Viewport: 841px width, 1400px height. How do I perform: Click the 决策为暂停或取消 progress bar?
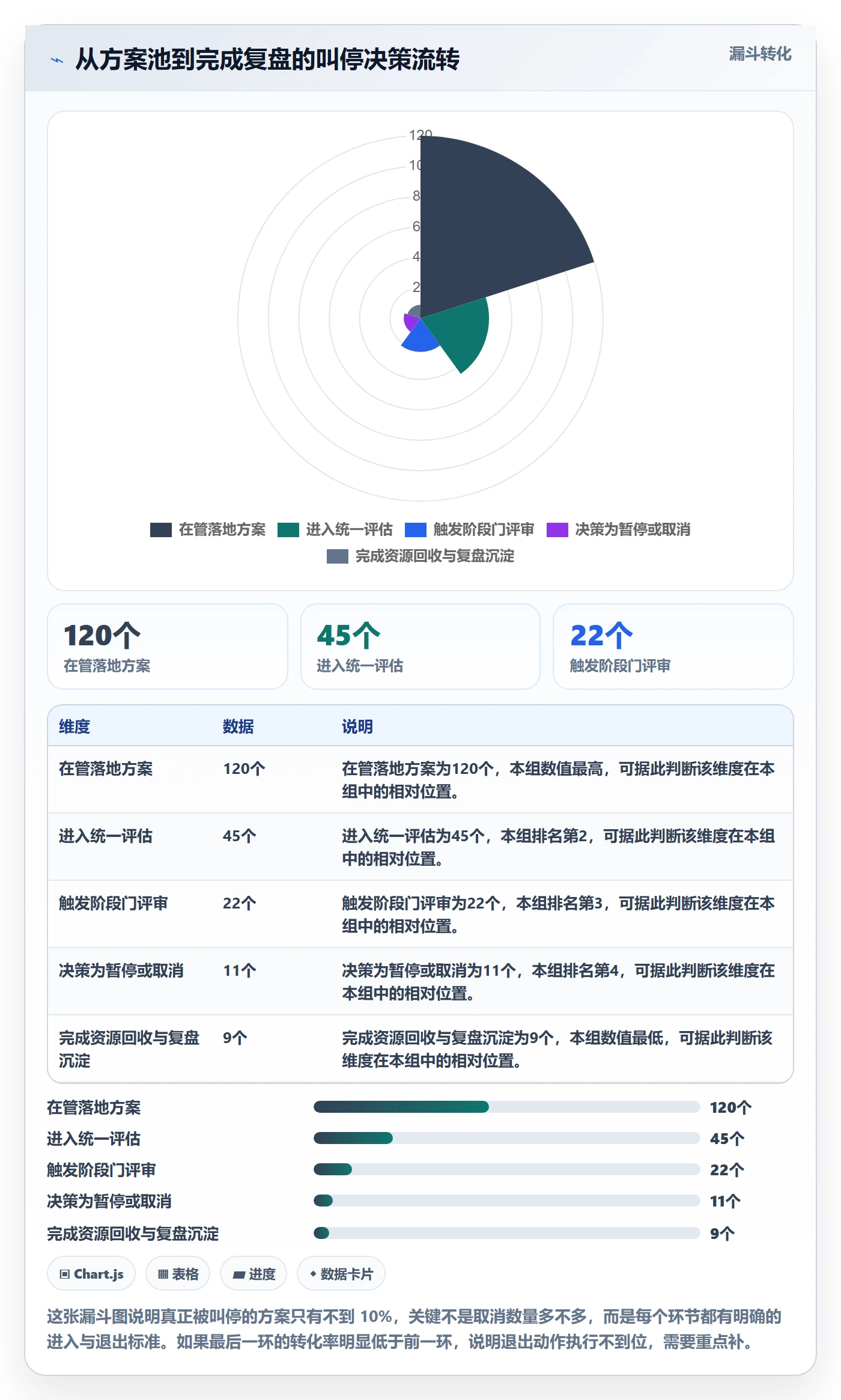coord(506,1201)
